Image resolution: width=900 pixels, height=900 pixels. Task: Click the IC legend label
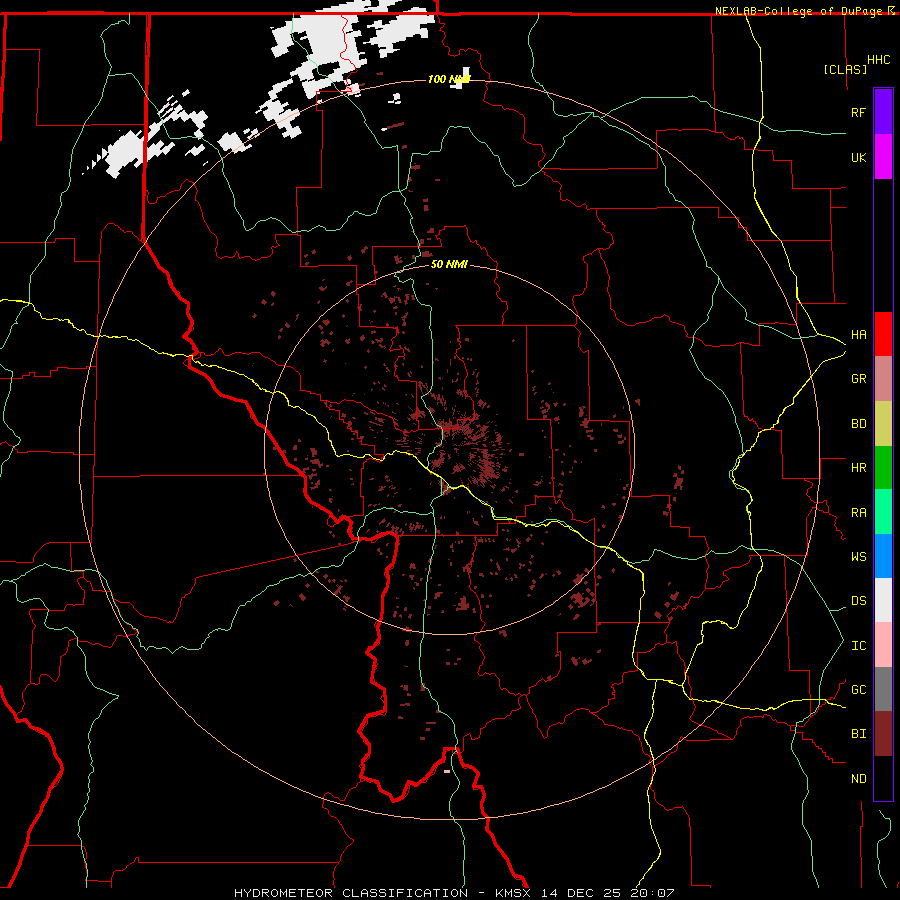tap(858, 646)
